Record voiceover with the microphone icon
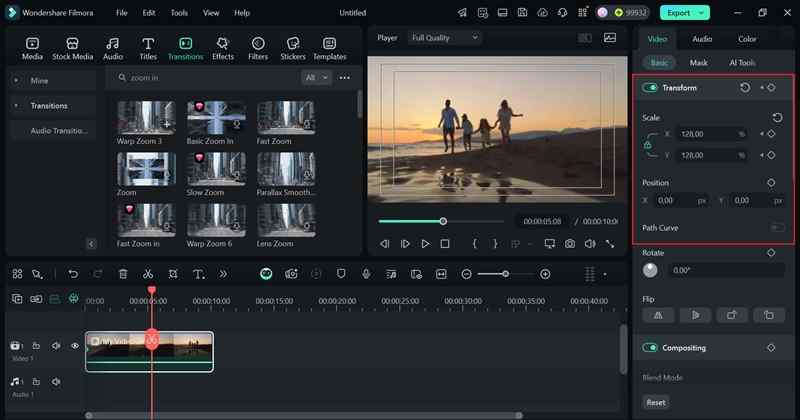 coord(366,274)
